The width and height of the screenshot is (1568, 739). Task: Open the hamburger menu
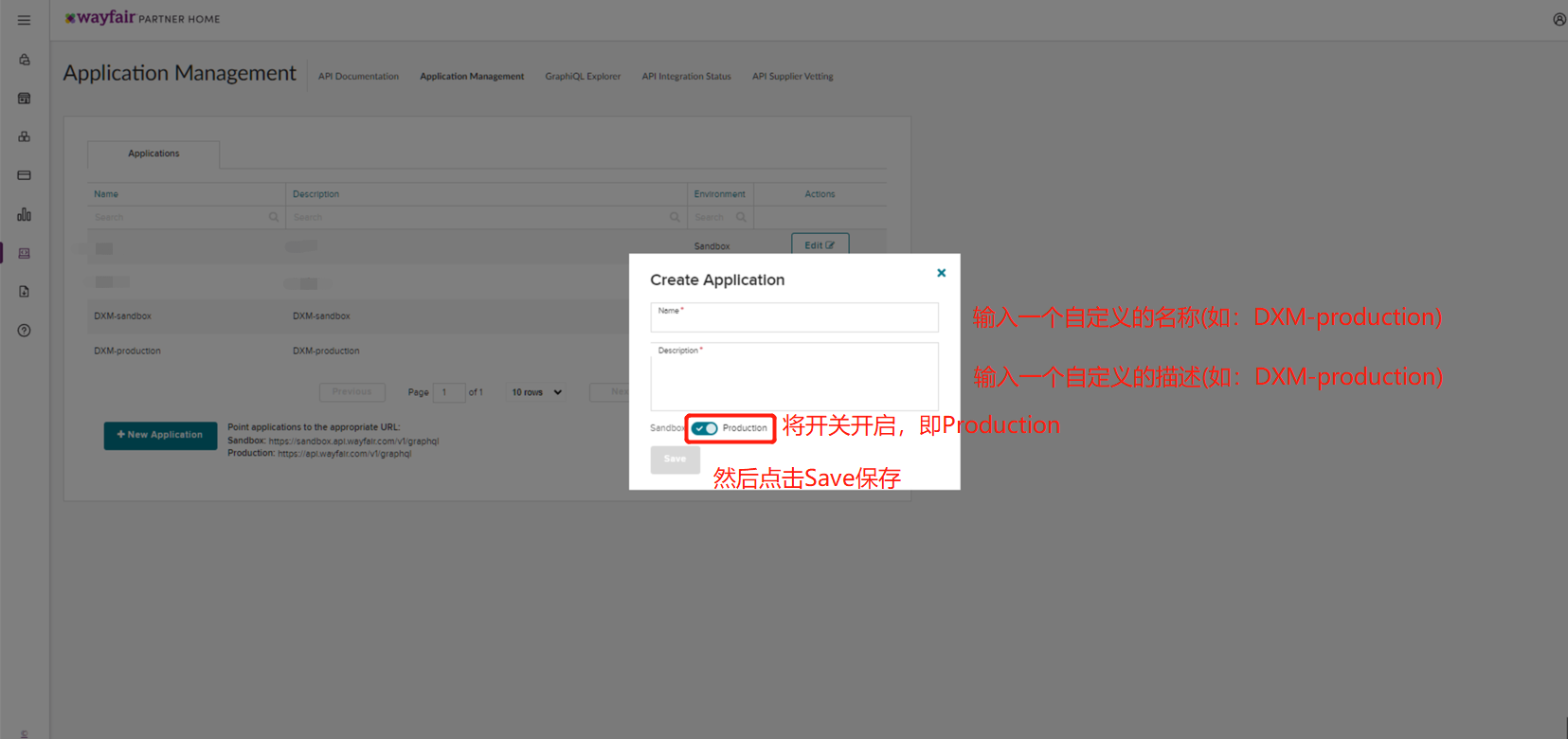tap(24, 20)
